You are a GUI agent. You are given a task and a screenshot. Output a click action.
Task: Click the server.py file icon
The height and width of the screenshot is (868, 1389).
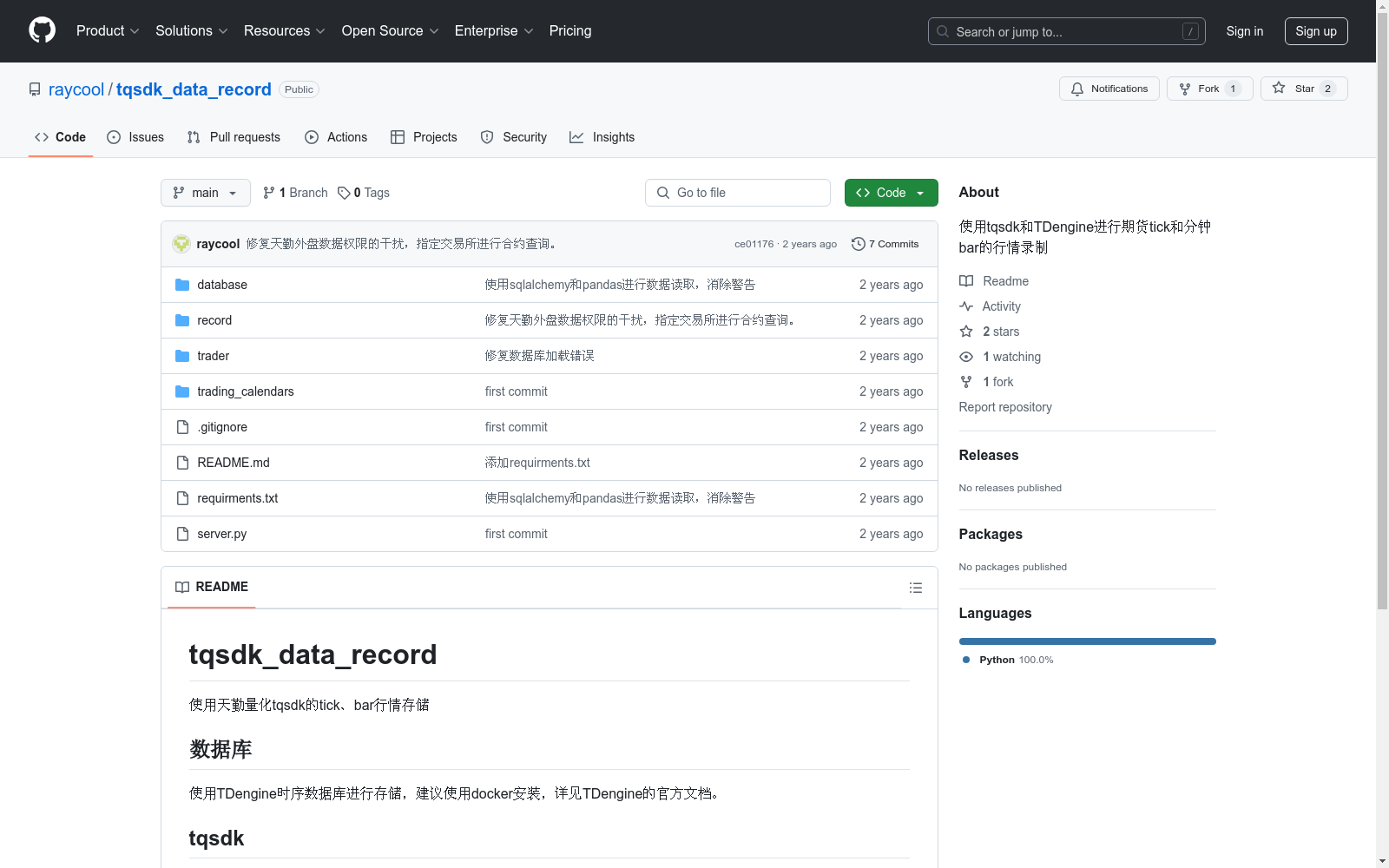[x=182, y=534]
